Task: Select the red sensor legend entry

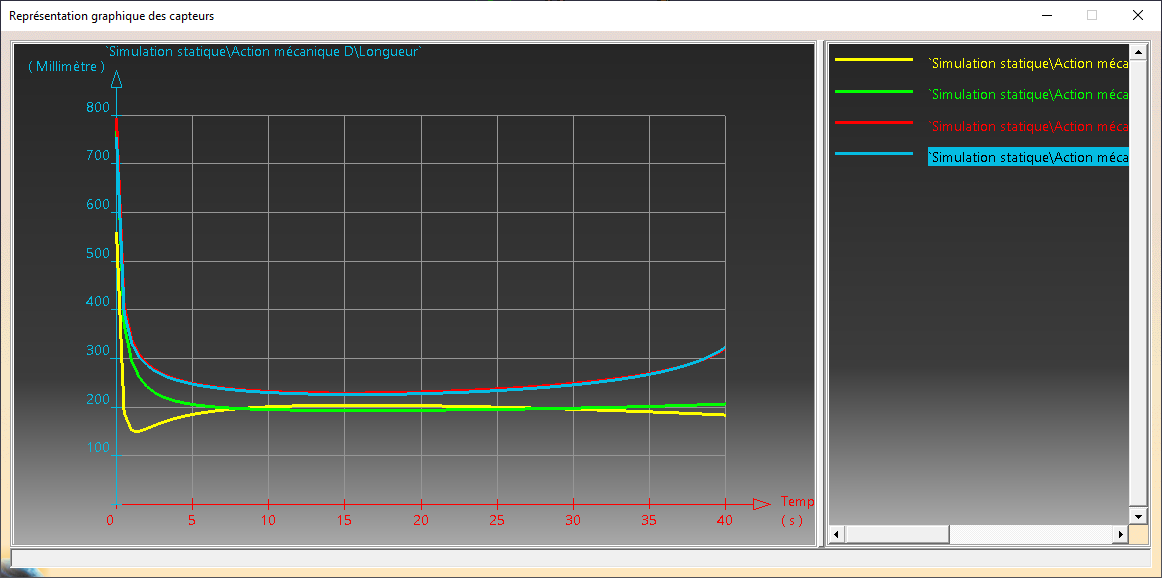Action: (1028, 126)
